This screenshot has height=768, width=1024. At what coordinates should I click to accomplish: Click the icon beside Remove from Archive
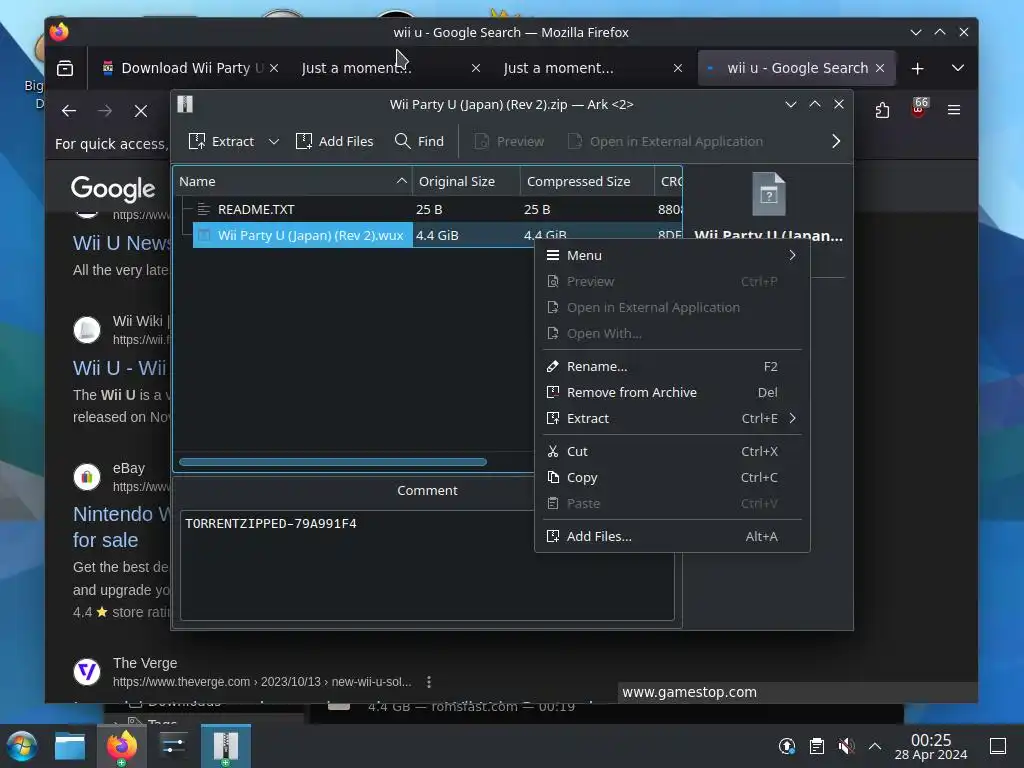[552, 392]
